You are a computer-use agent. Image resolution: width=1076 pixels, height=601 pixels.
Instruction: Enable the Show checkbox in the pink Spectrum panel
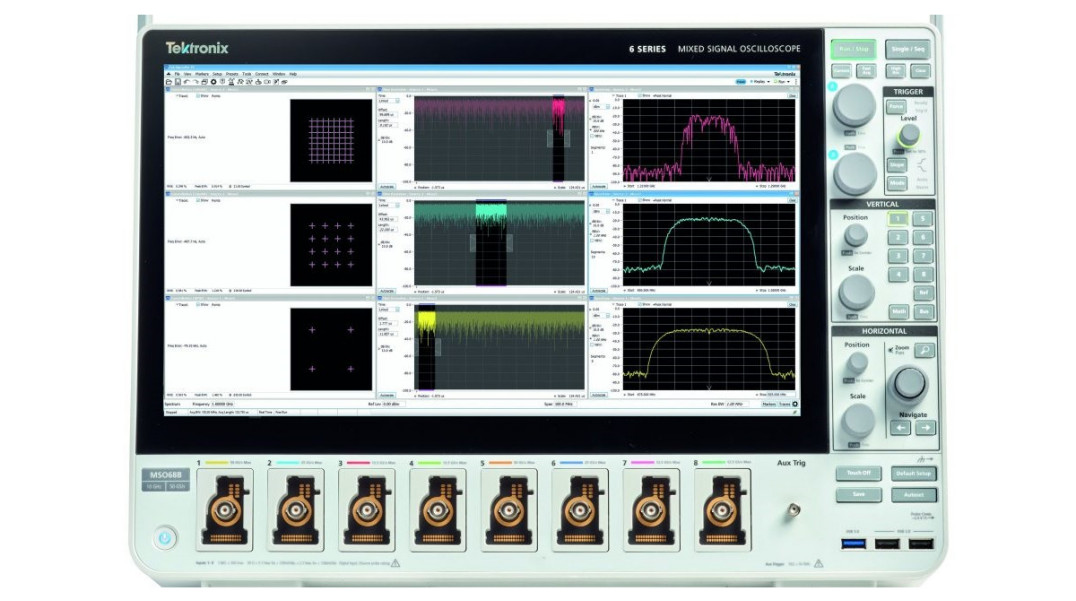642,95
